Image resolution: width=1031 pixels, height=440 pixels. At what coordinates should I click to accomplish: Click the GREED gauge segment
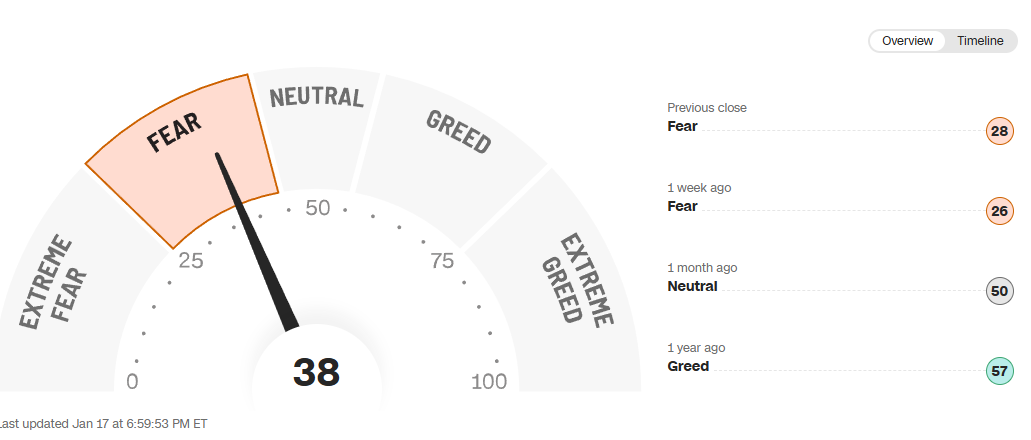pos(455,150)
